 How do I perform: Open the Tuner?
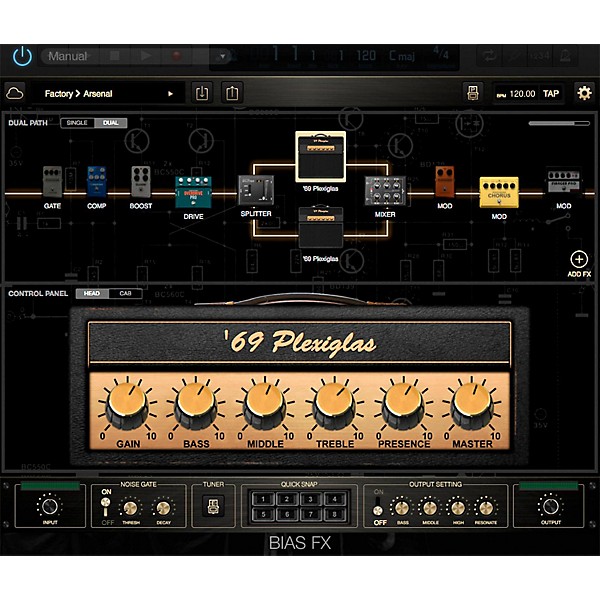tap(212, 507)
